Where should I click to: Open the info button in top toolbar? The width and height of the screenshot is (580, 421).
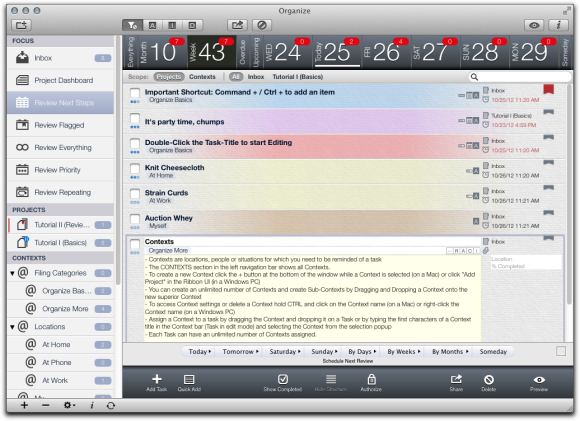pos(559,25)
